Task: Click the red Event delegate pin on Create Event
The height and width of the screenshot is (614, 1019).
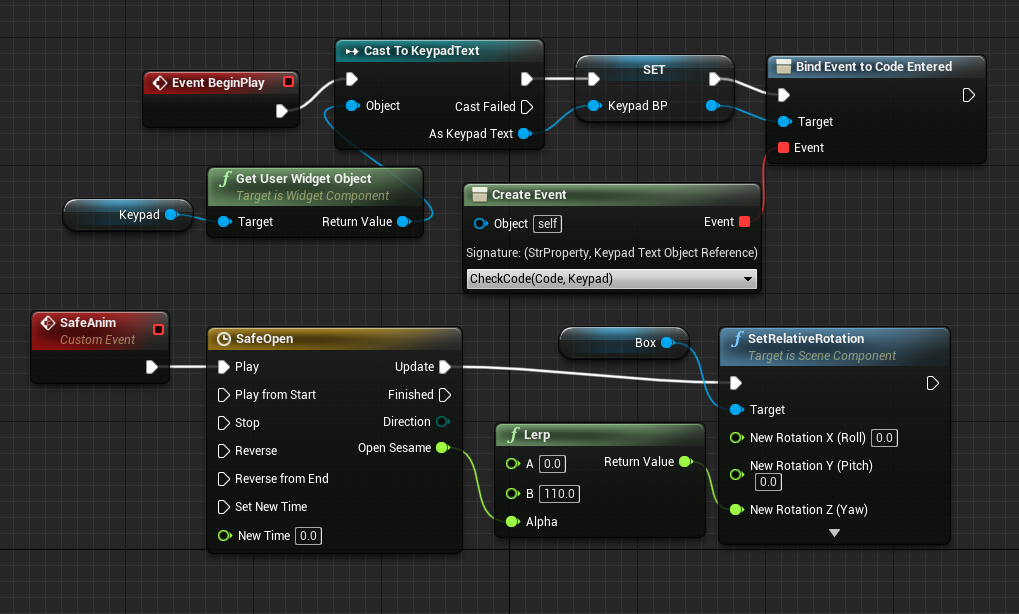Action: 744,222
